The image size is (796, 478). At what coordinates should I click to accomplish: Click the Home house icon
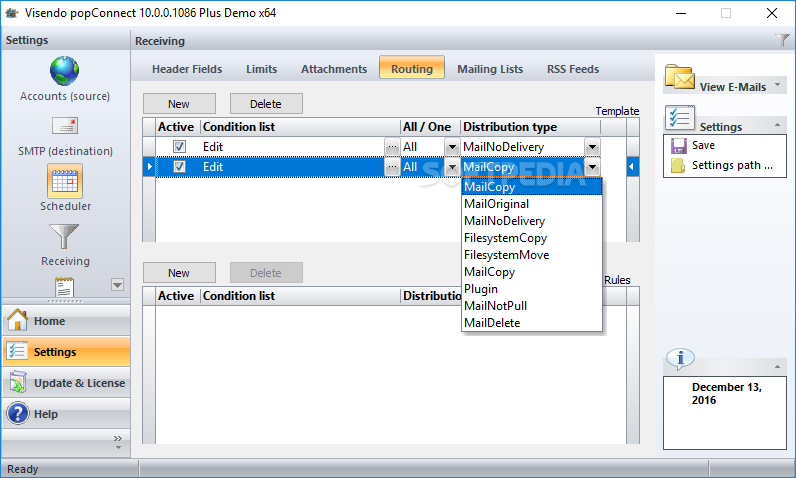coord(17,320)
